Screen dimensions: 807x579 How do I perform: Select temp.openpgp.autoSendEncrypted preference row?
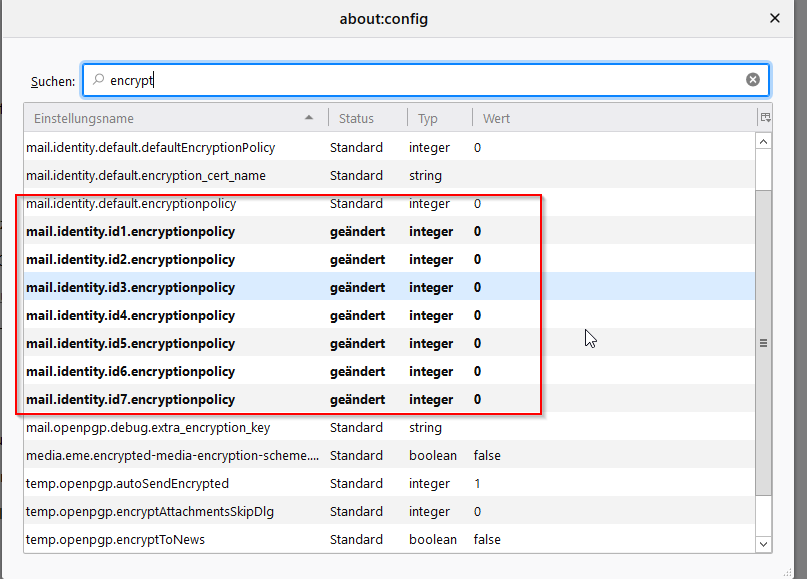[127, 483]
